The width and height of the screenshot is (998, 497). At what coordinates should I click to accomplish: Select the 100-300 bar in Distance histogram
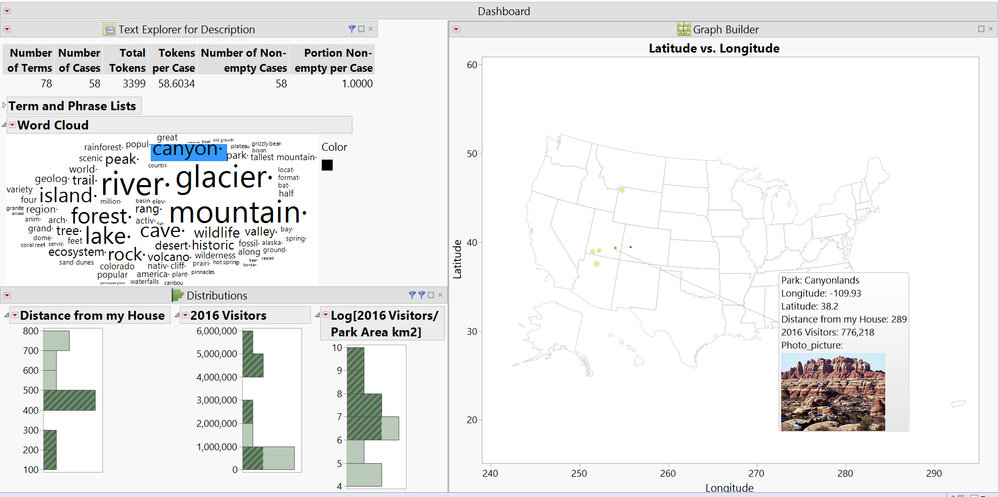point(50,450)
